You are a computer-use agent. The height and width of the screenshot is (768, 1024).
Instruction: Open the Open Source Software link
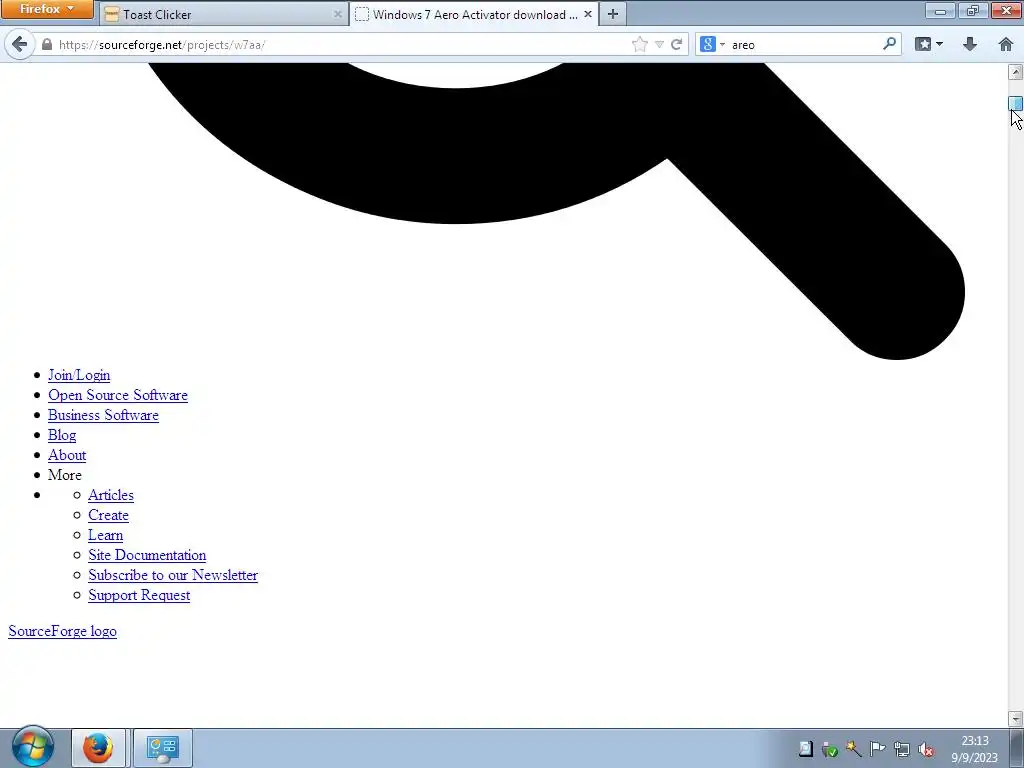tap(118, 395)
